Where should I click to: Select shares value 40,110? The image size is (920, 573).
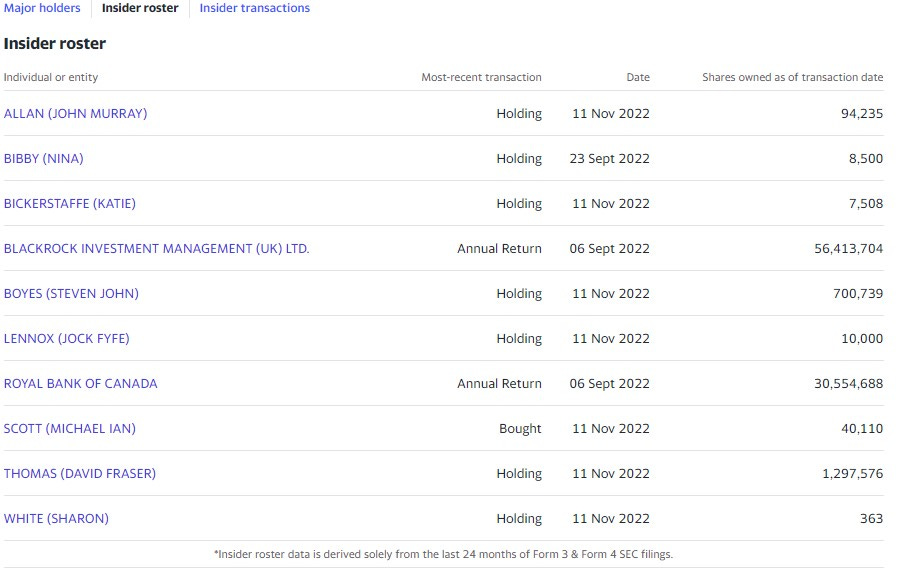pos(862,429)
